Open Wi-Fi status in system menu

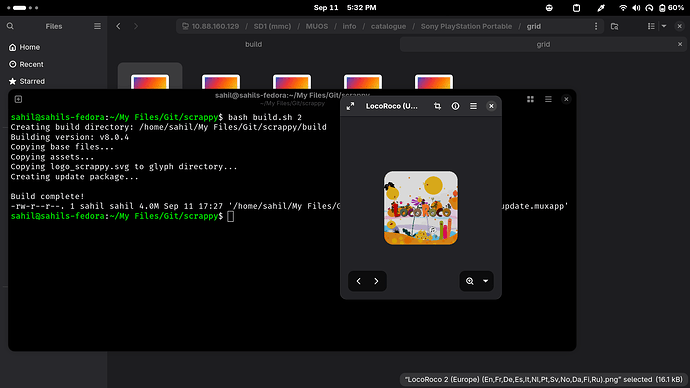pyautogui.click(x=623, y=7)
